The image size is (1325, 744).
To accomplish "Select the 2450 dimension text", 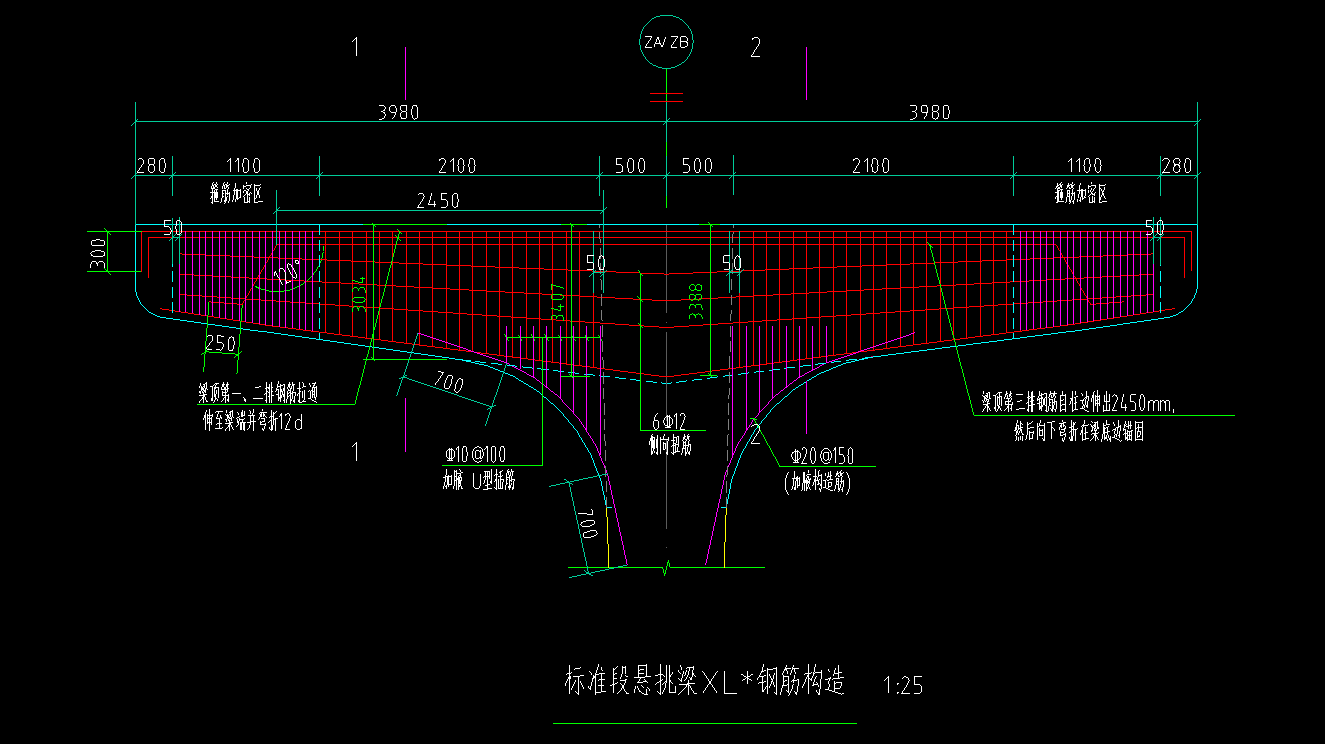I will point(437,200).
